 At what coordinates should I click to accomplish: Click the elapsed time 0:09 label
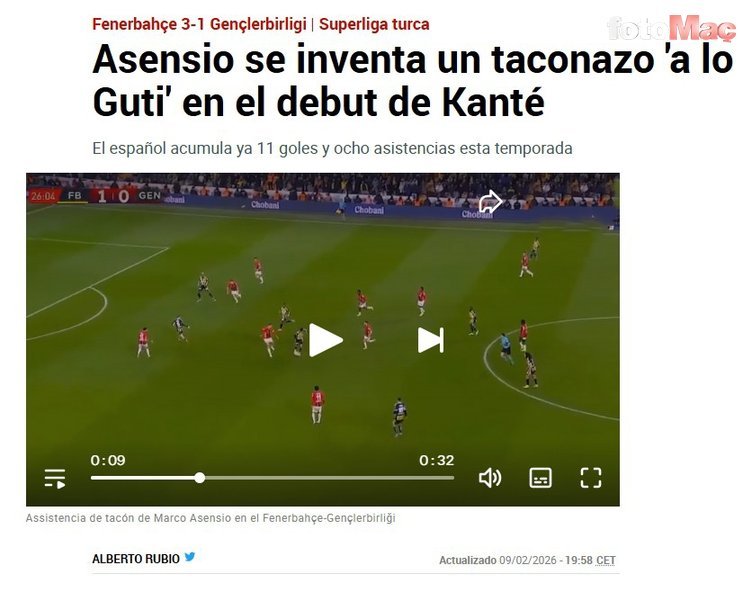click(108, 461)
